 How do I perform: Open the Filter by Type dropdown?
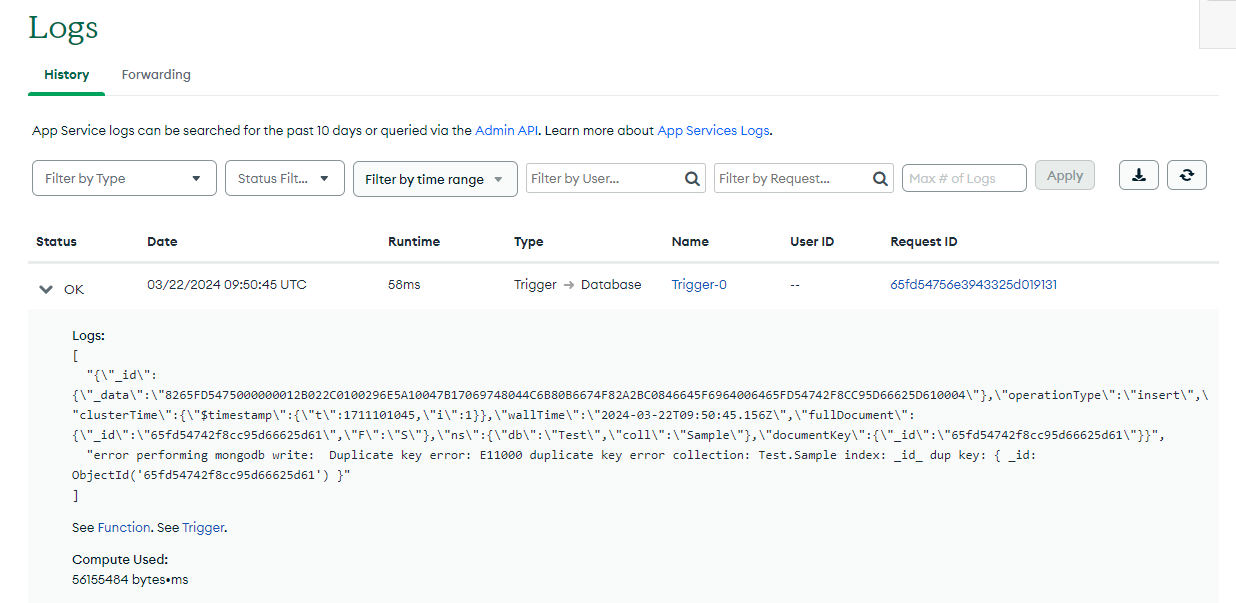pos(124,178)
